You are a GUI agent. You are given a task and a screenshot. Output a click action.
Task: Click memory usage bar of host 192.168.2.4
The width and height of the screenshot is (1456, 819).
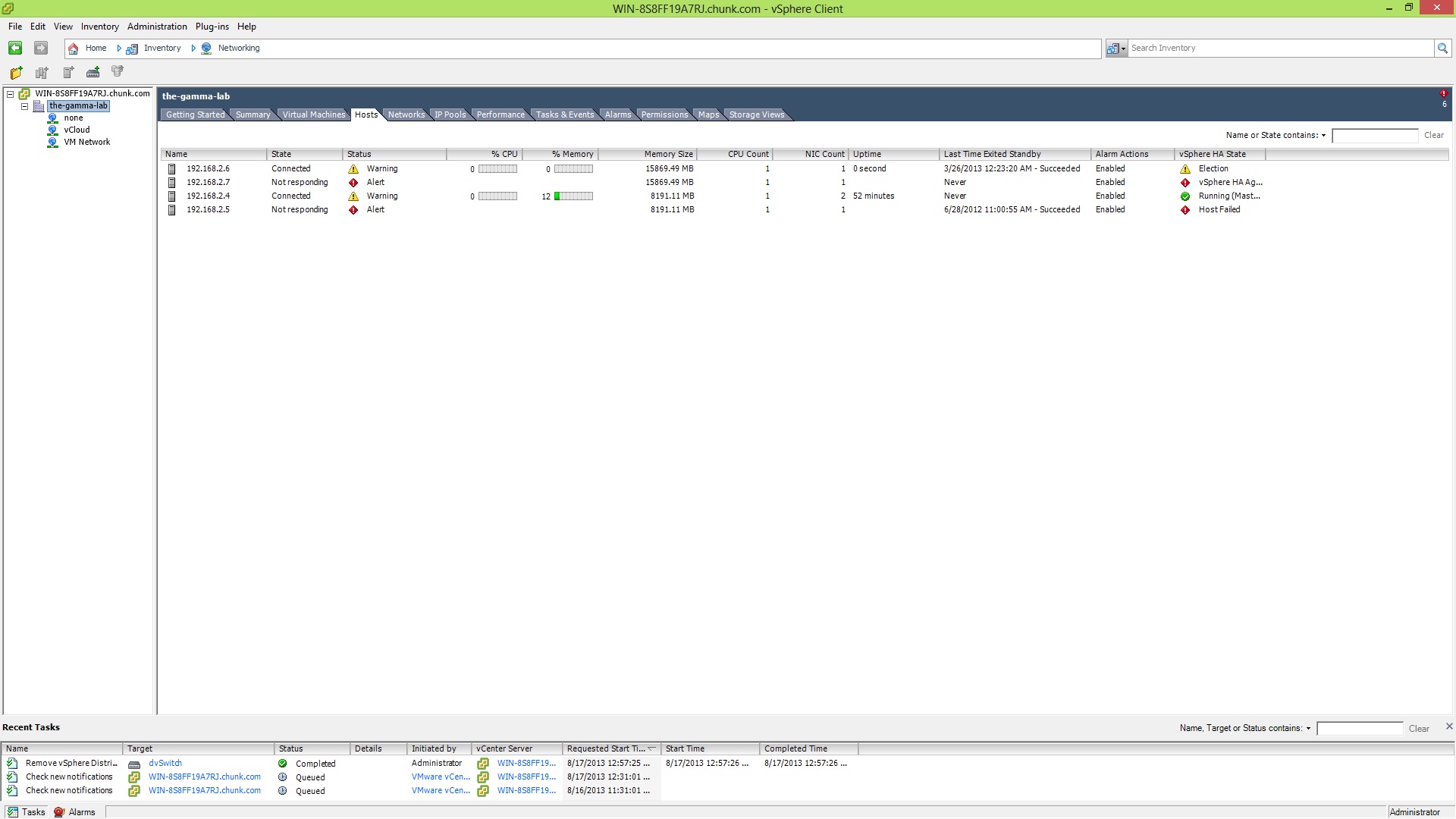click(573, 196)
